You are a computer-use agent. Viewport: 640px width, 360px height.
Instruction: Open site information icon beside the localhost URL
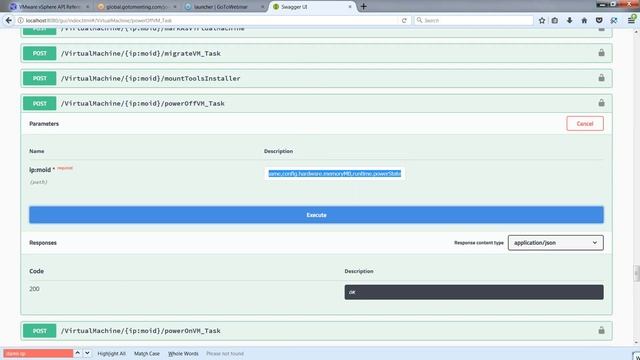tap(20, 20)
